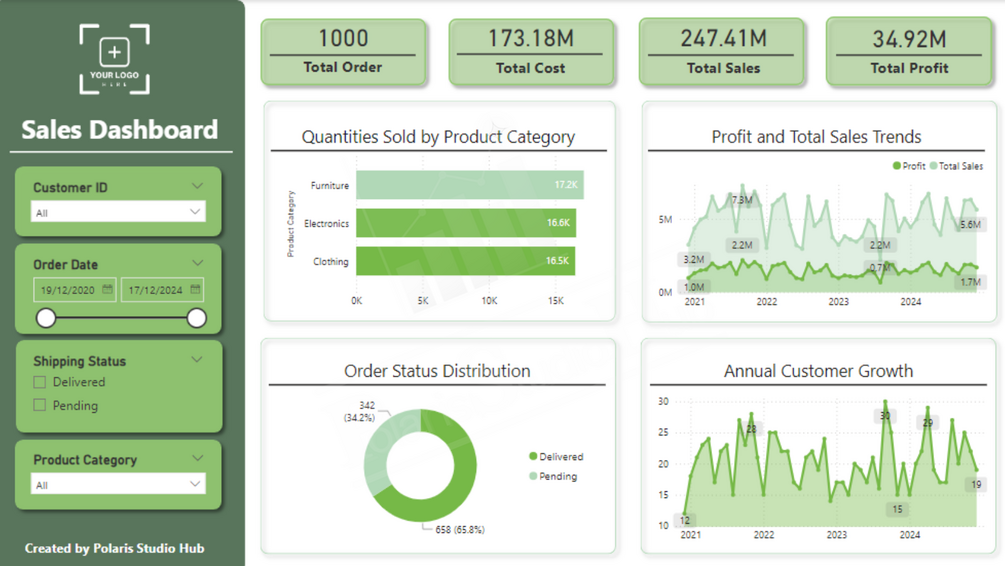Click the Total Sales legend marker
Screen dimensions: 1005x566
[x=934, y=166]
